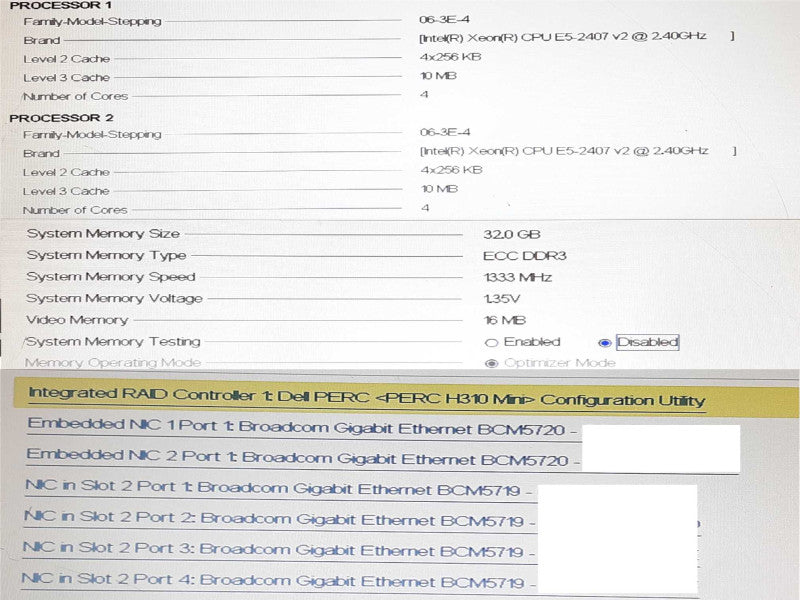The image size is (800, 600).
Task: Click the System Memory Size label
Action: (x=103, y=234)
